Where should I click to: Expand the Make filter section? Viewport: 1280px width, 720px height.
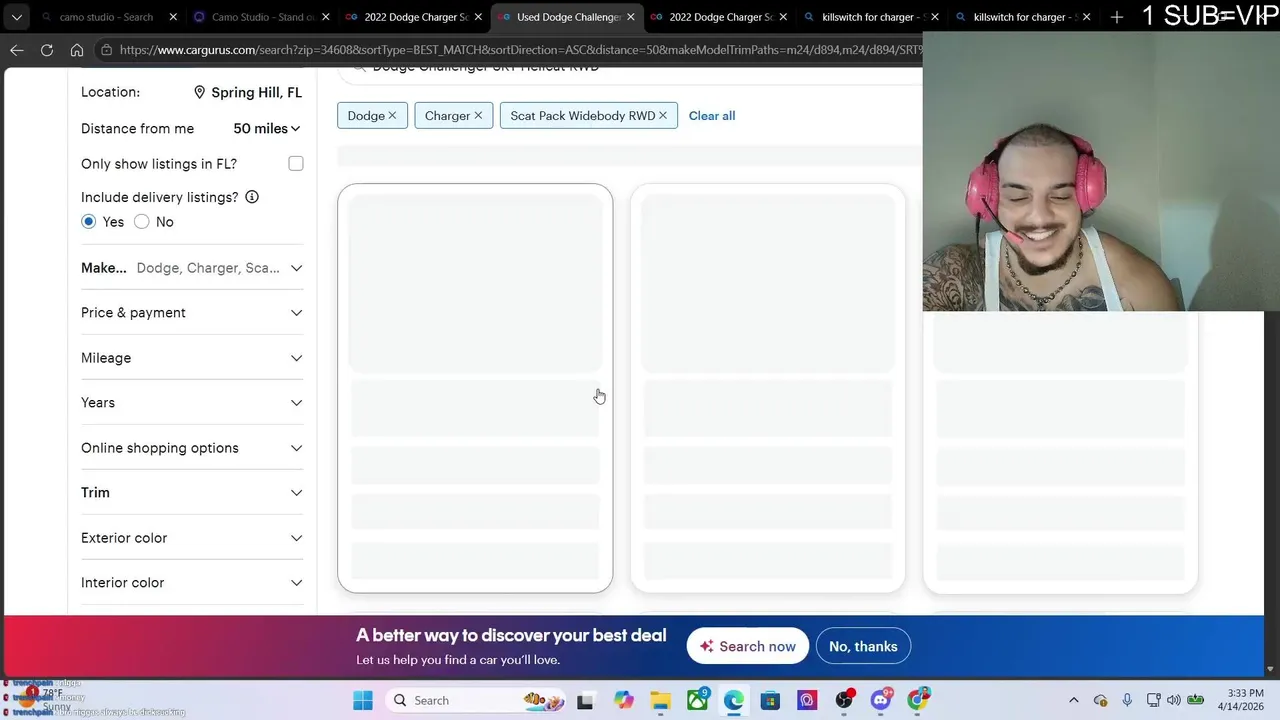point(192,268)
